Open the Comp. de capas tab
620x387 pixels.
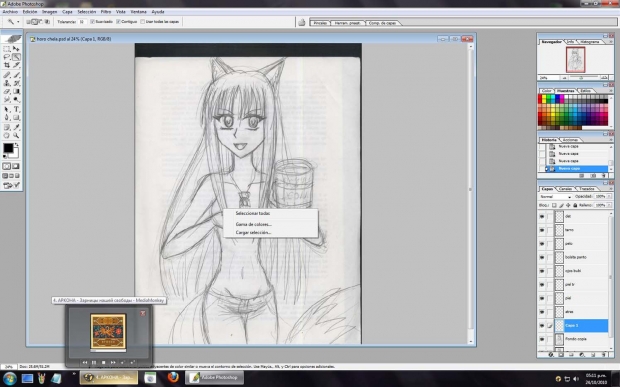(382, 23)
